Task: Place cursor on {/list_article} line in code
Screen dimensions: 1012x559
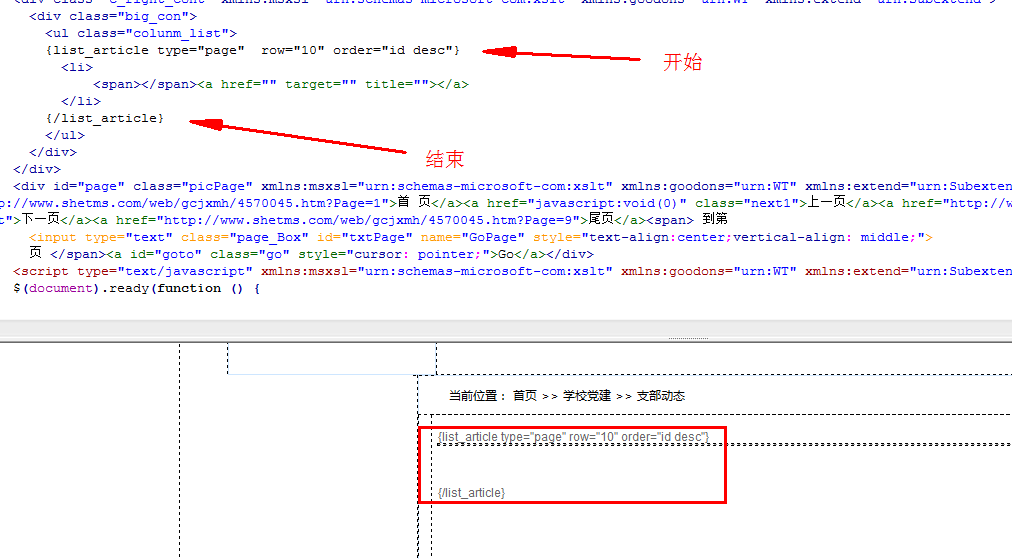Action: 105,118
